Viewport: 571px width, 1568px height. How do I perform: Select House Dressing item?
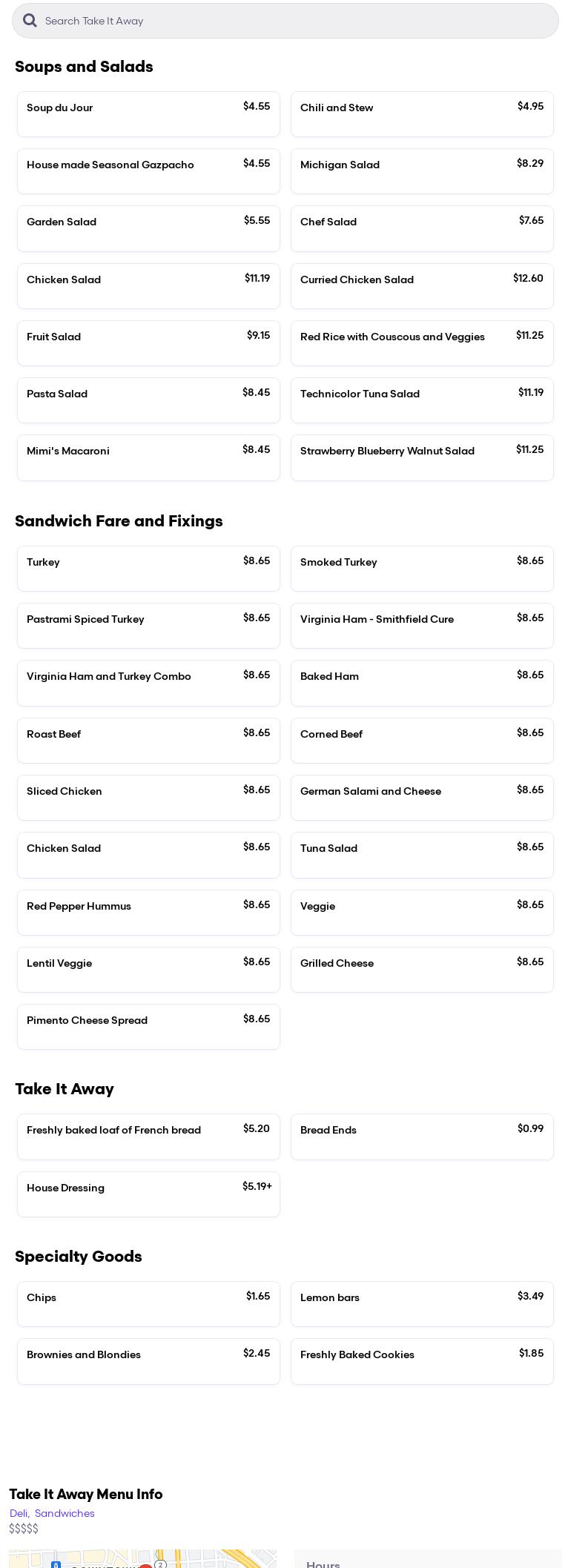tap(148, 1194)
